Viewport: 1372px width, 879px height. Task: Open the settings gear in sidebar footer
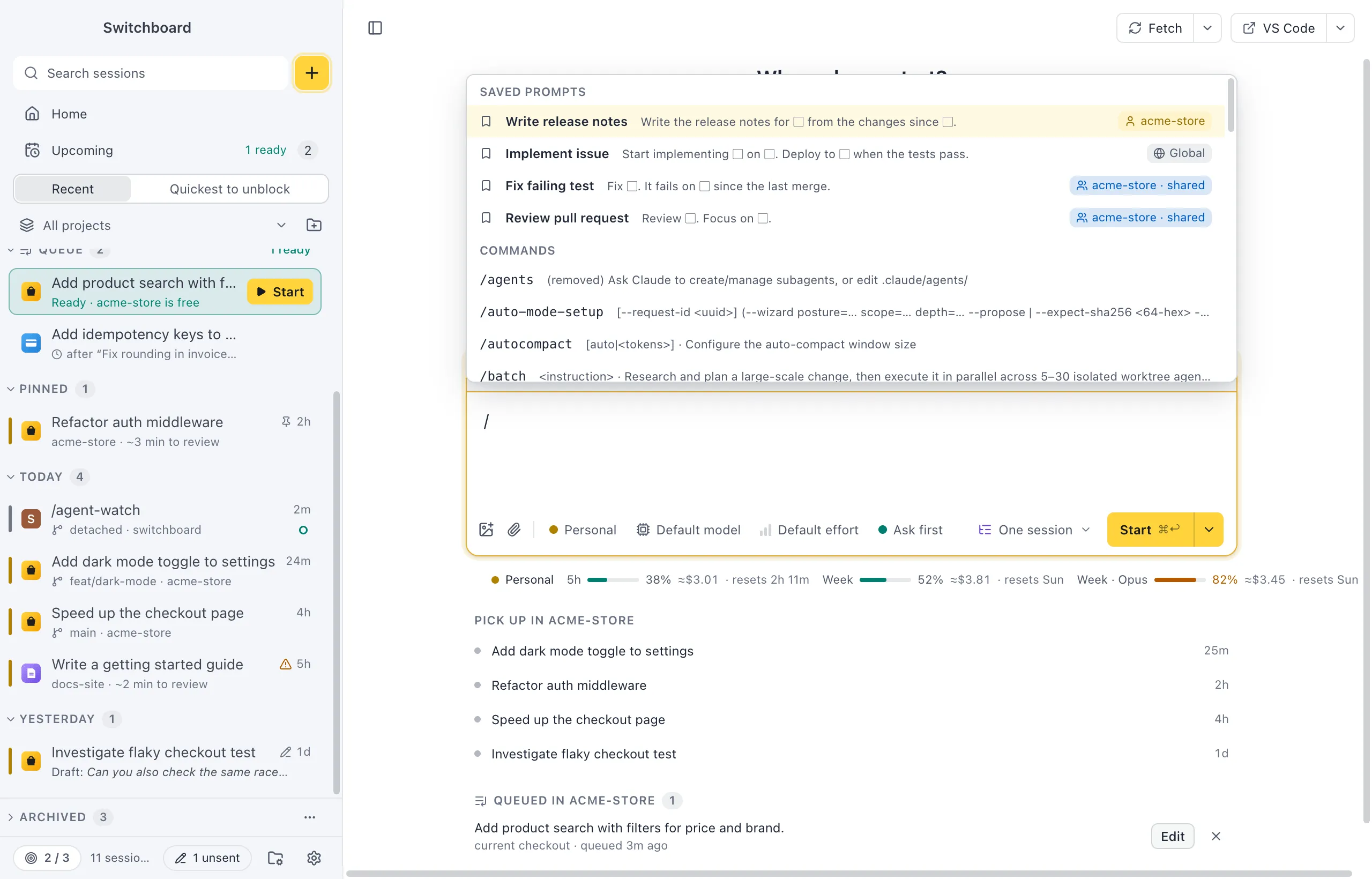point(314,858)
